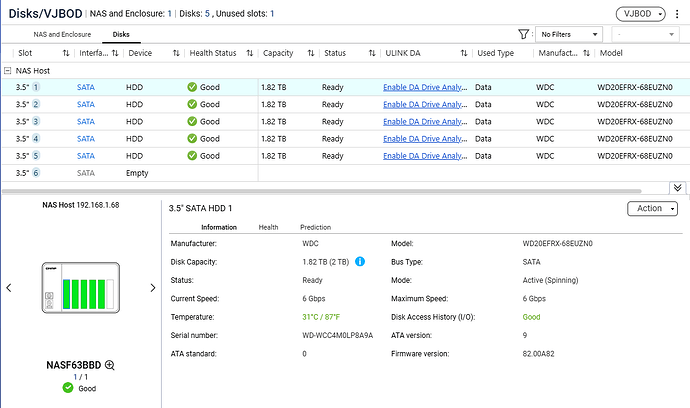Select the empty slot 6 row
This screenshot has height=408, width=690.
click(345, 173)
